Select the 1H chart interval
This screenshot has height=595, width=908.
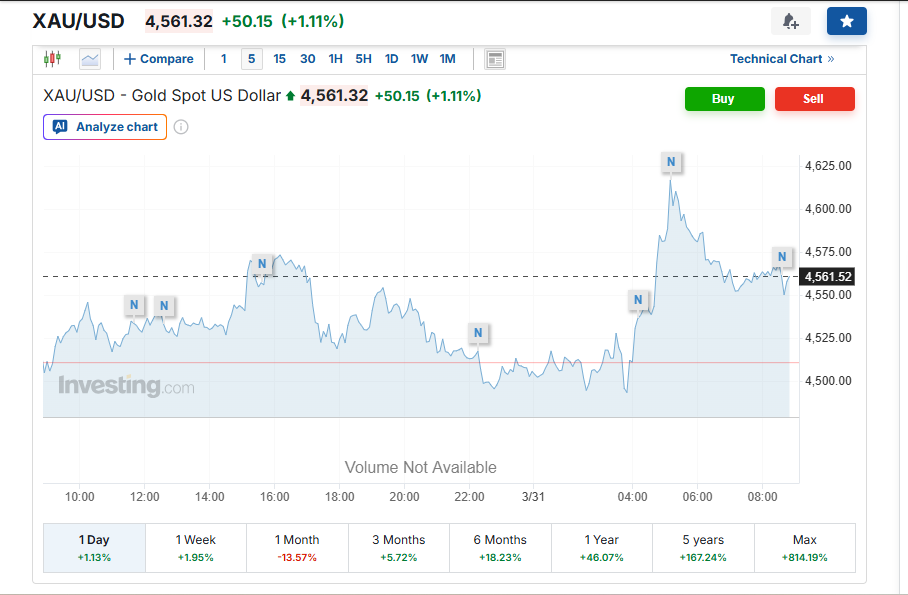pyautogui.click(x=335, y=59)
